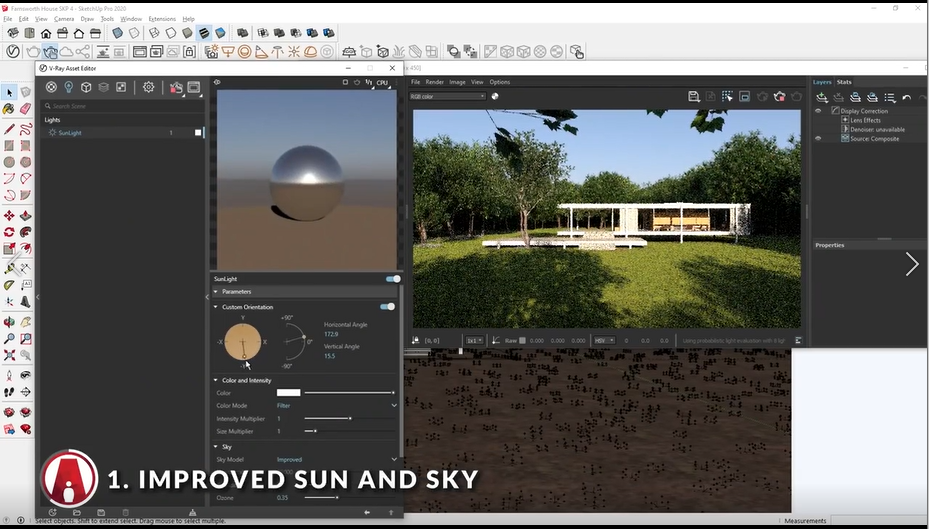Viewport: 929px width, 529px height.
Task: Launch interactive render teapot-with-hand icon
Action: coord(50,52)
